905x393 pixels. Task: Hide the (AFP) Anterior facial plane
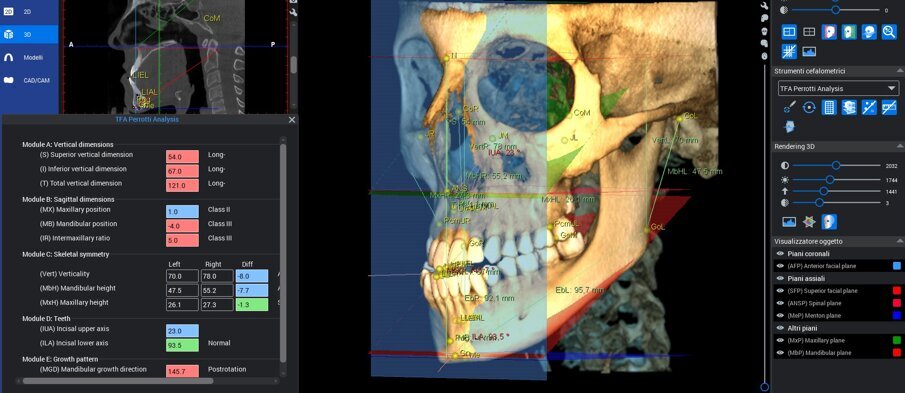pos(780,266)
